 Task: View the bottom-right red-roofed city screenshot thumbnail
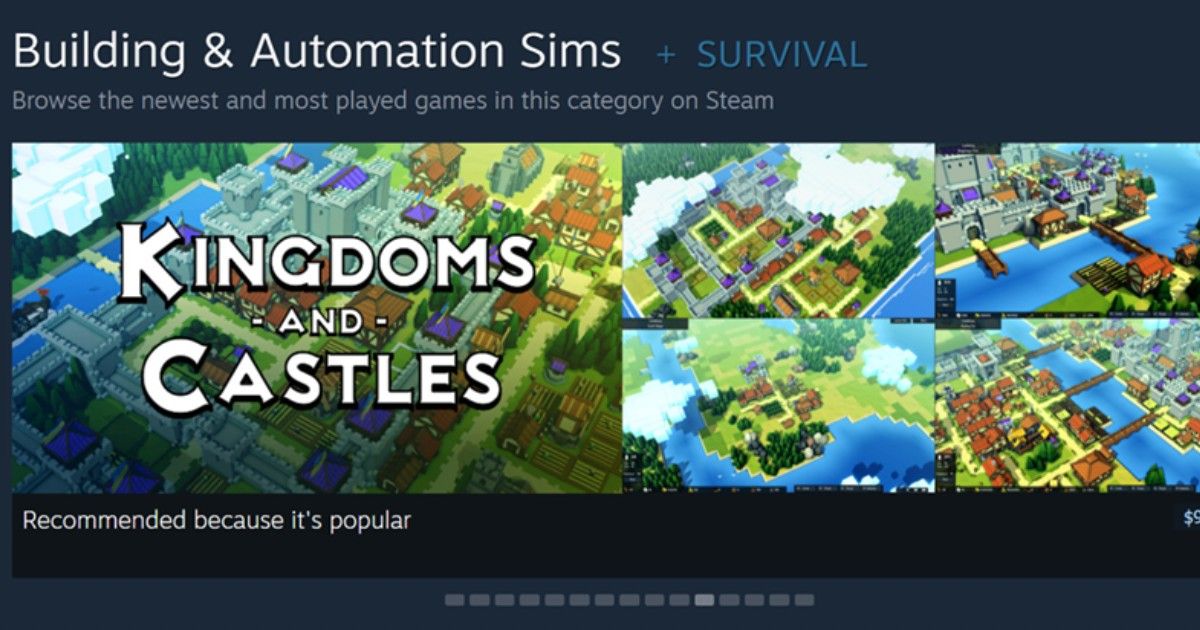tap(1067, 406)
